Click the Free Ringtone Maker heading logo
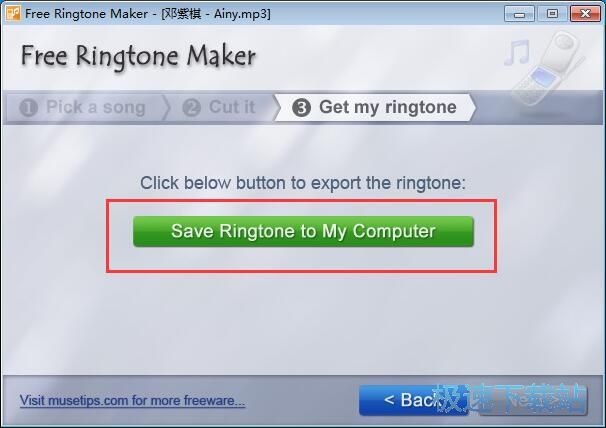 [x=138, y=56]
